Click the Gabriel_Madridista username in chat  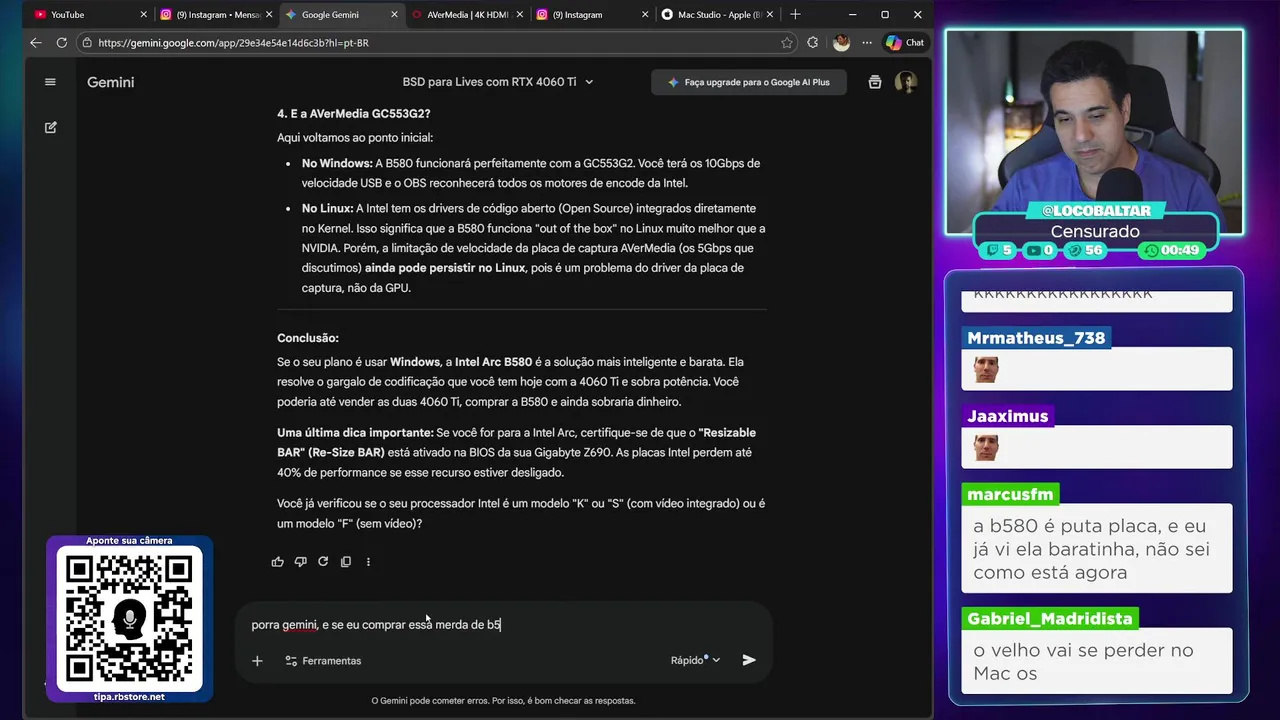(x=1050, y=619)
